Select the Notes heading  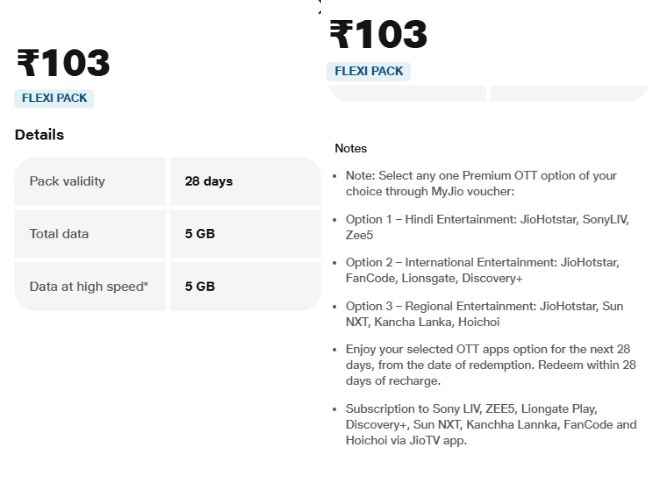click(351, 148)
